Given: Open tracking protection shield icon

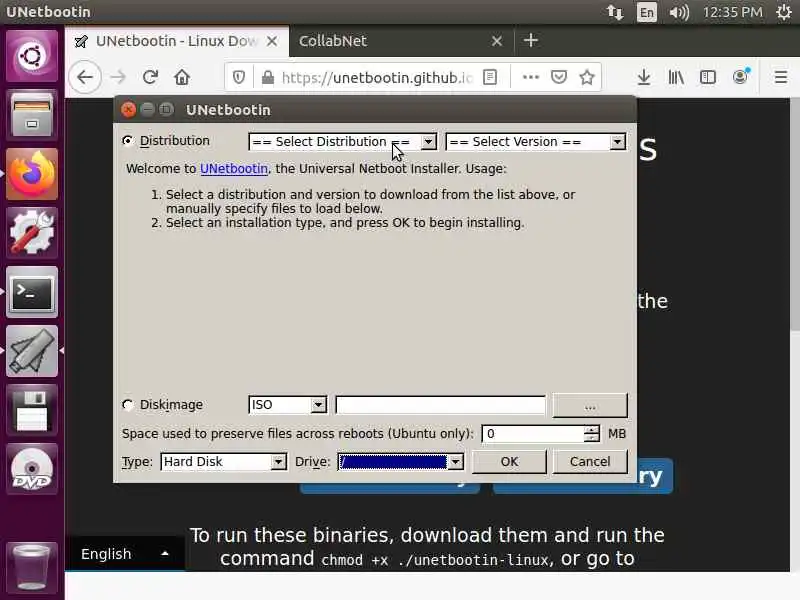Looking at the screenshot, I should pos(238,78).
